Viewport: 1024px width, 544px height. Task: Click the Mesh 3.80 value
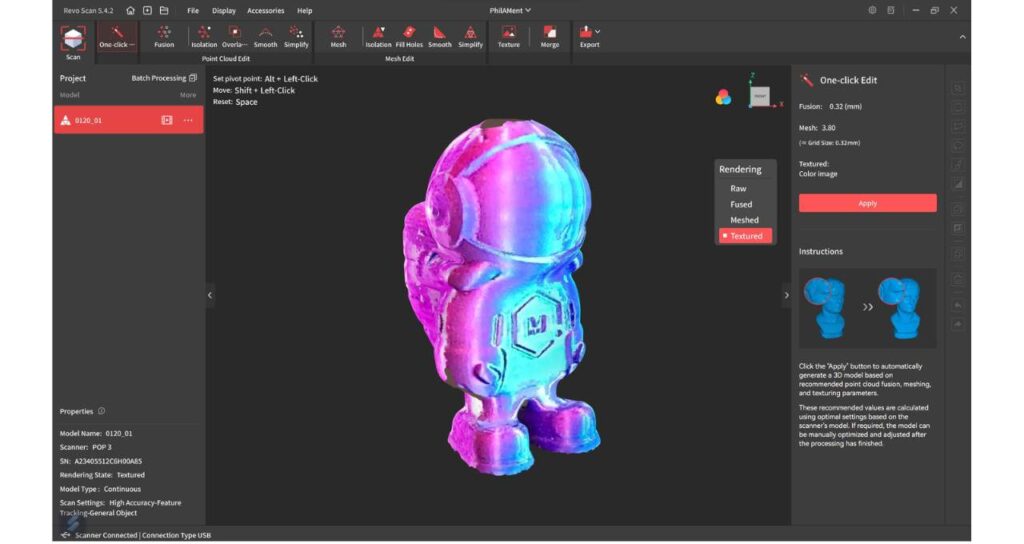click(828, 128)
